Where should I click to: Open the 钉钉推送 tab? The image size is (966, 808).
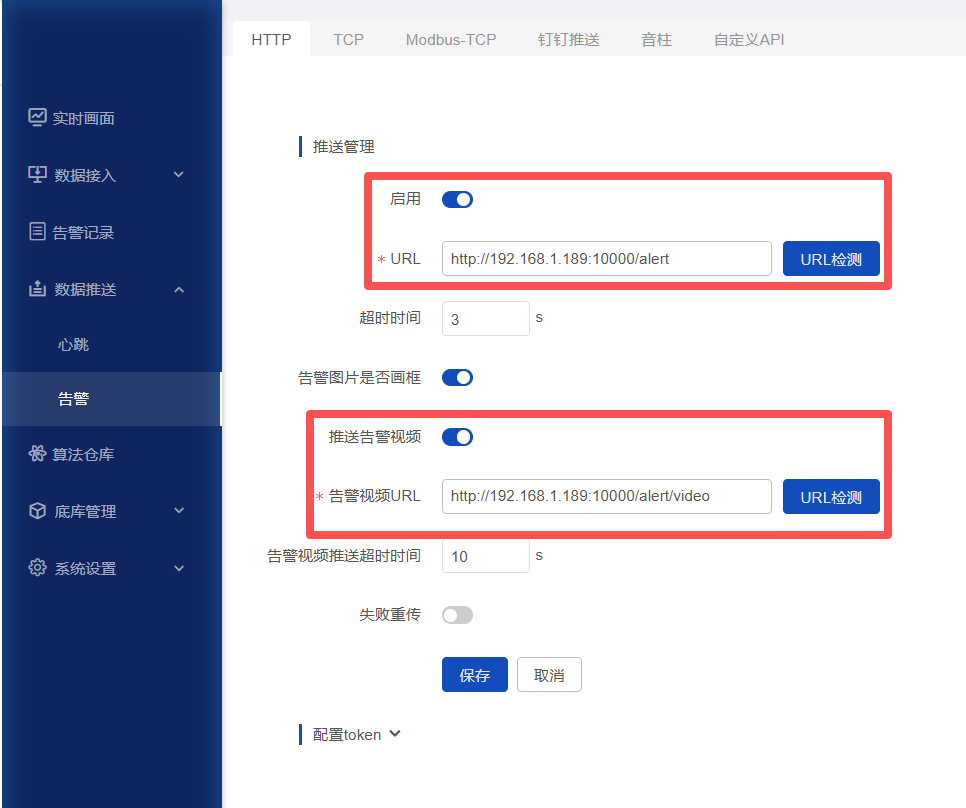tap(568, 40)
